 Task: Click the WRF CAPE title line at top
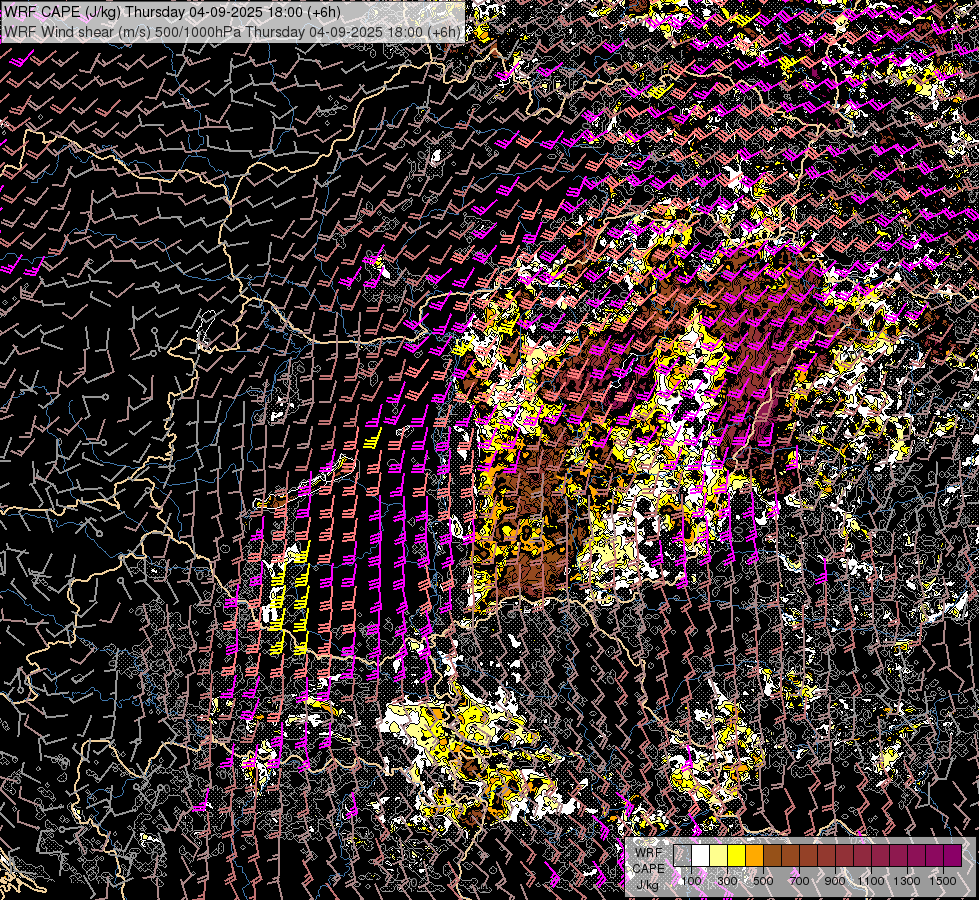pos(172,12)
